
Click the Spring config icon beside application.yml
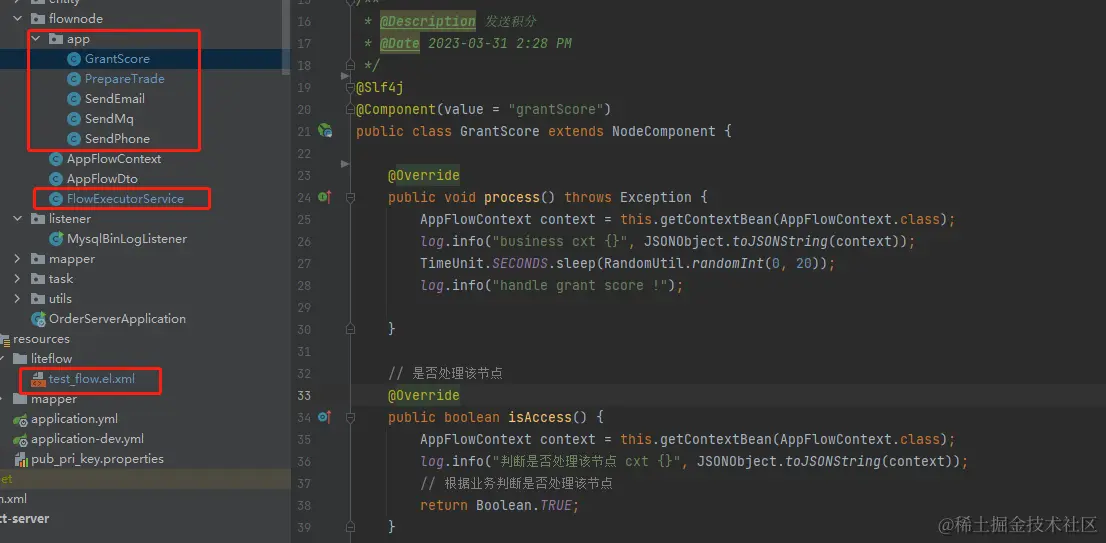(x=20, y=420)
